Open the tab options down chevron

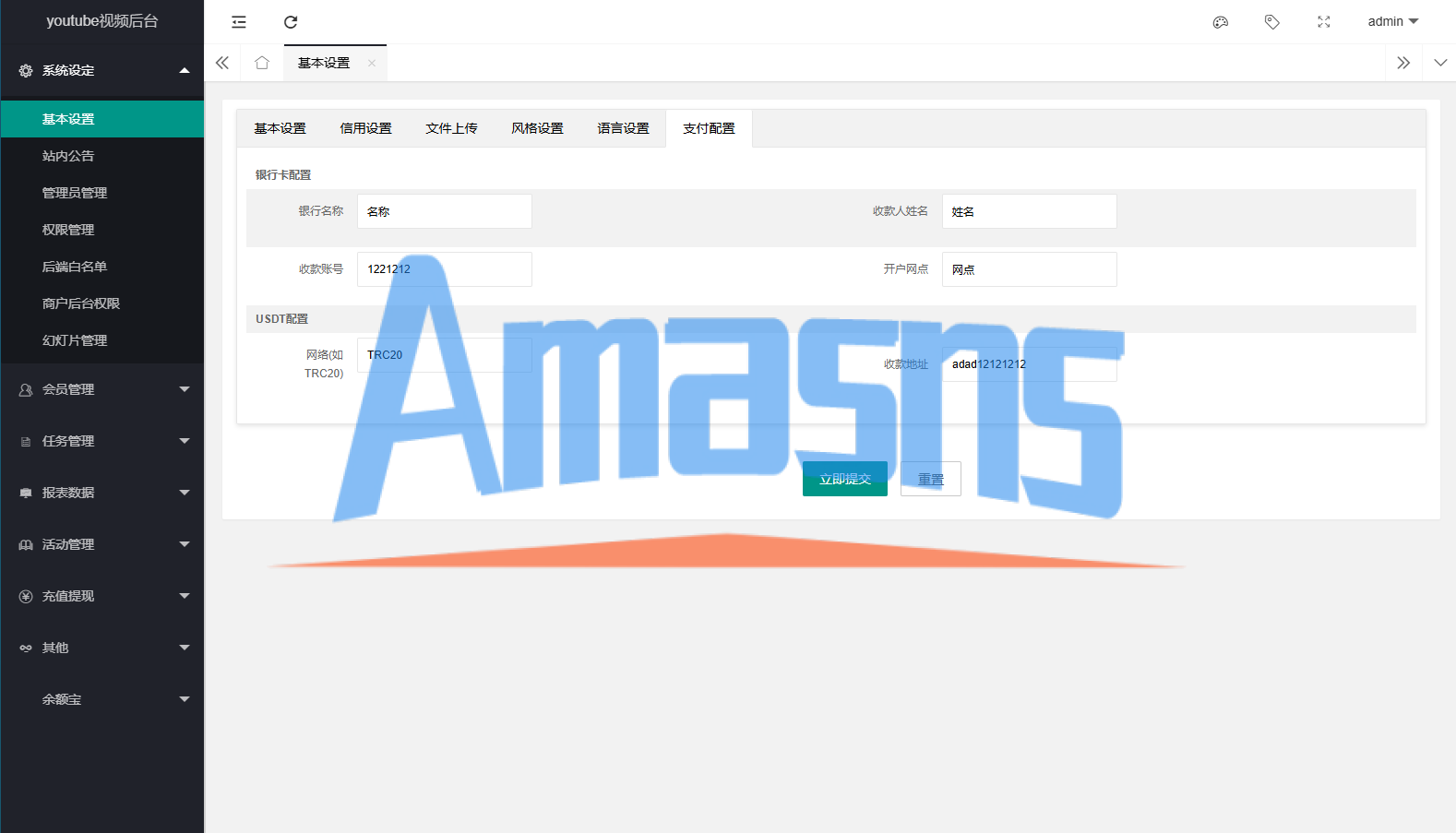pyautogui.click(x=1440, y=63)
